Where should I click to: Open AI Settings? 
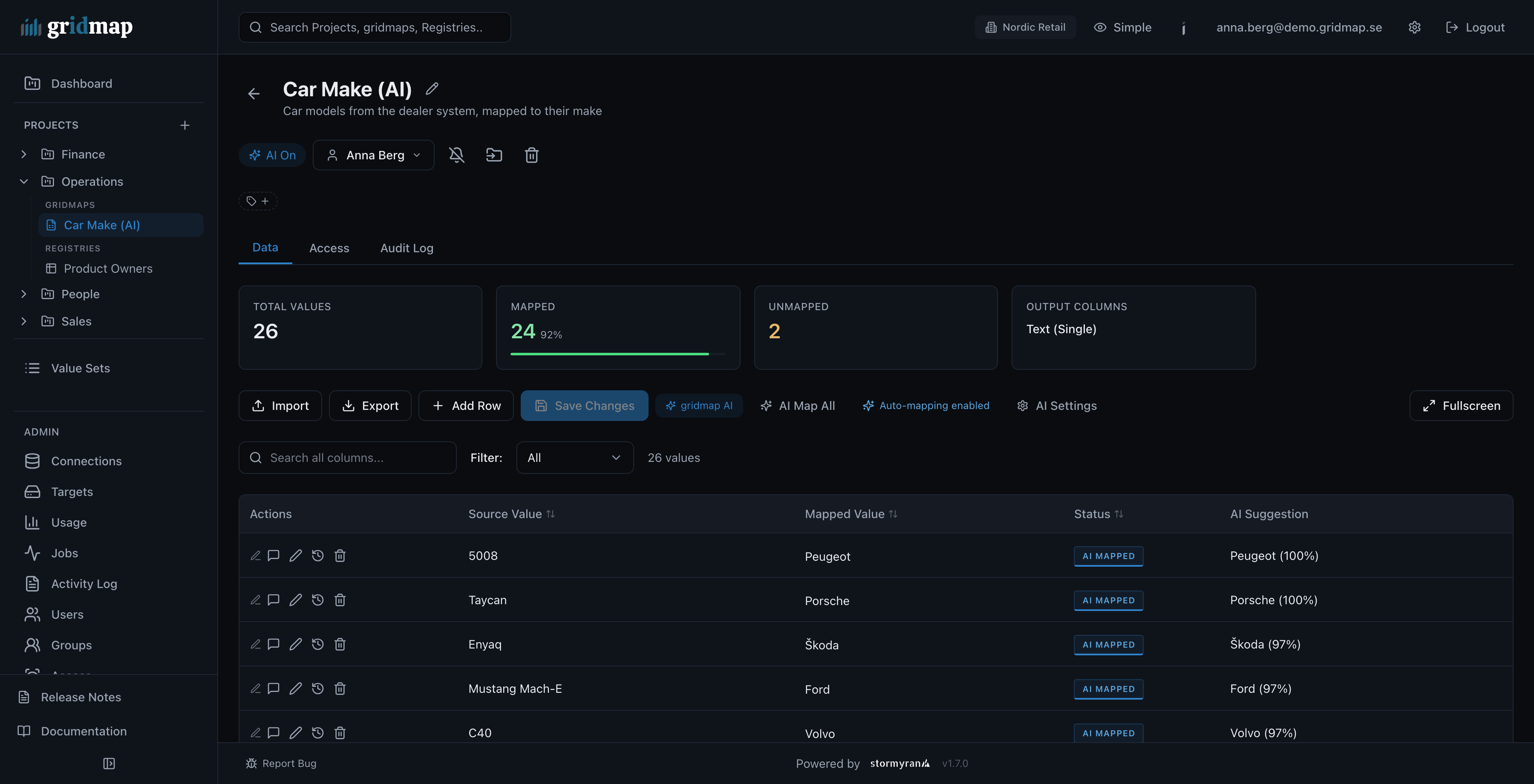1056,406
